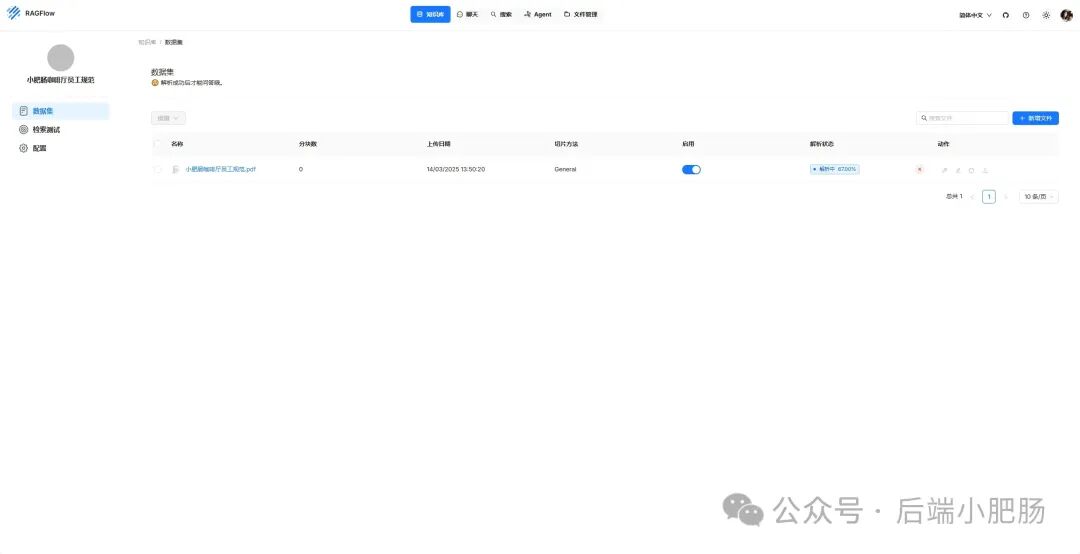Click the RAGFlow logo
This screenshot has width=1080, height=554.
tap(31, 13)
